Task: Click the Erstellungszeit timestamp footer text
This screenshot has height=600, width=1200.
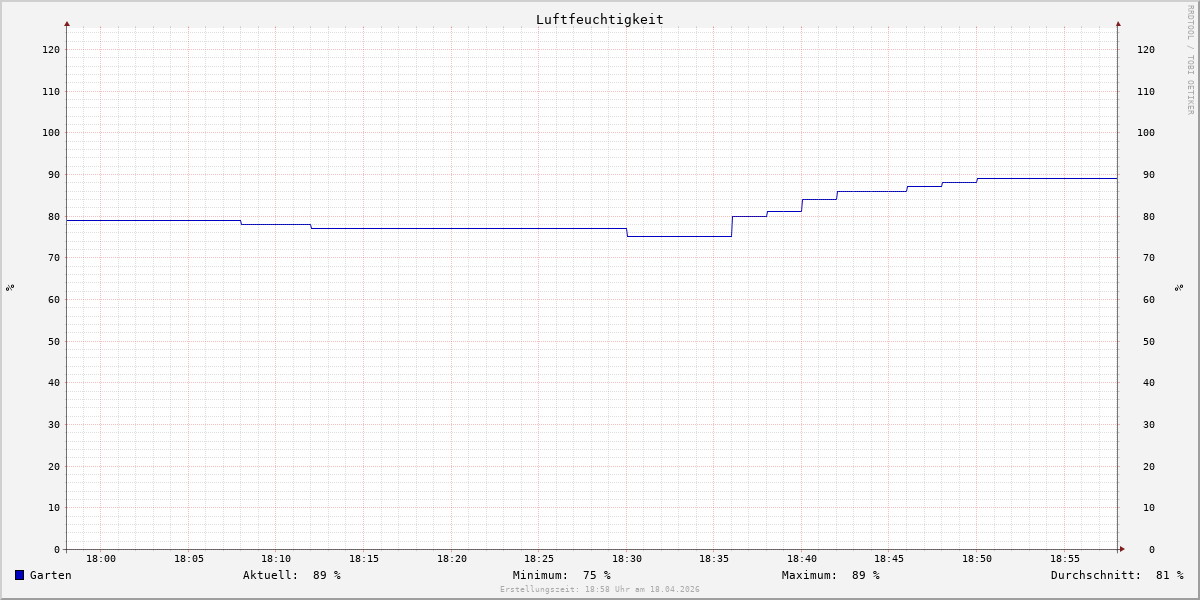Action: (600, 590)
